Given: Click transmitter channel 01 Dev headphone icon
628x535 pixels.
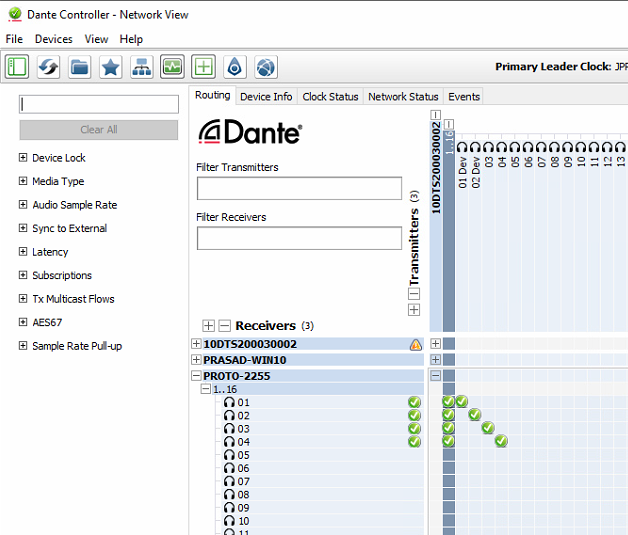Looking at the screenshot, I should pyautogui.click(x=462, y=147).
